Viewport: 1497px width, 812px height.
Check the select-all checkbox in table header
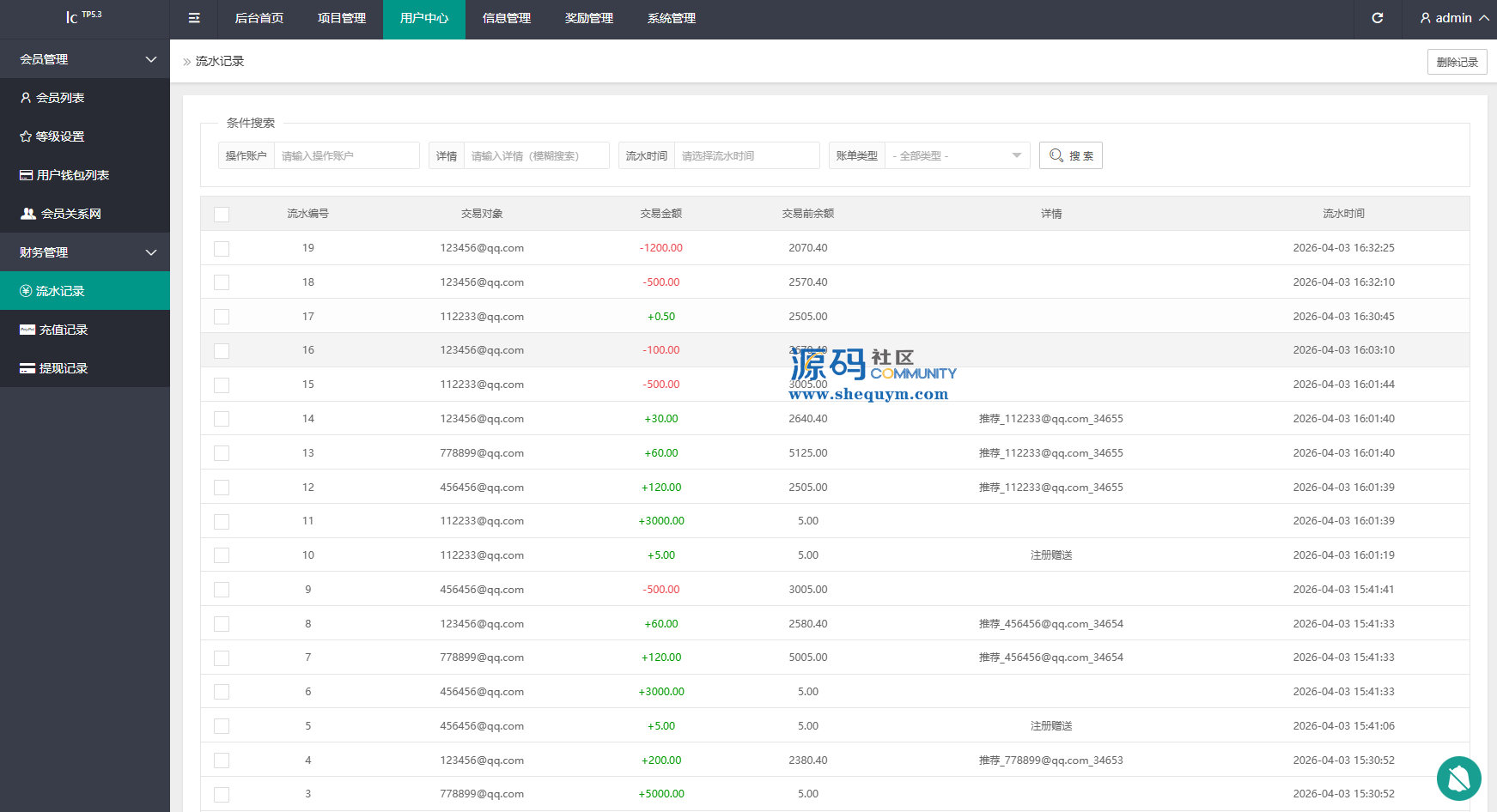(x=222, y=215)
